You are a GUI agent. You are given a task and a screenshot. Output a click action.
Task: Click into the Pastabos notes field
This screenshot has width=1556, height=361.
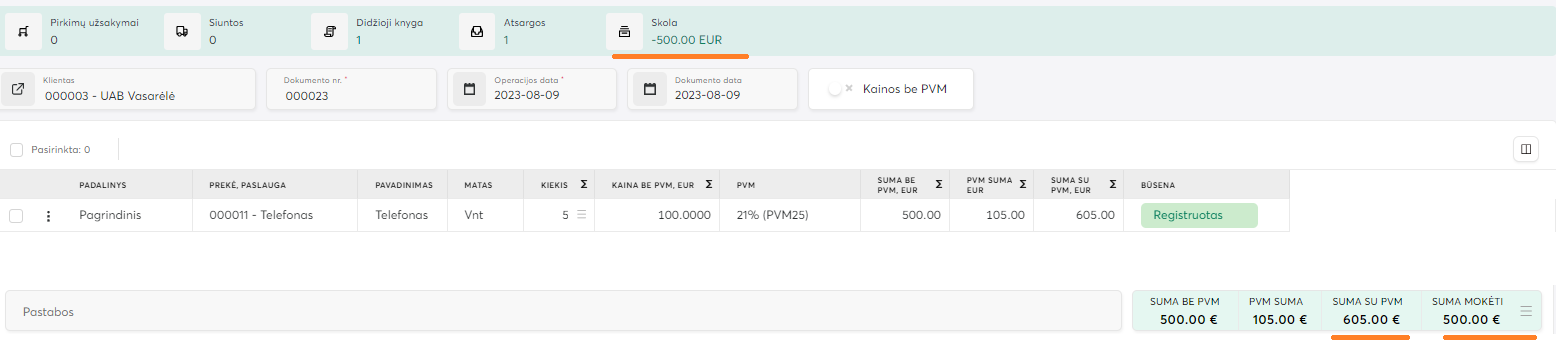point(563,311)
